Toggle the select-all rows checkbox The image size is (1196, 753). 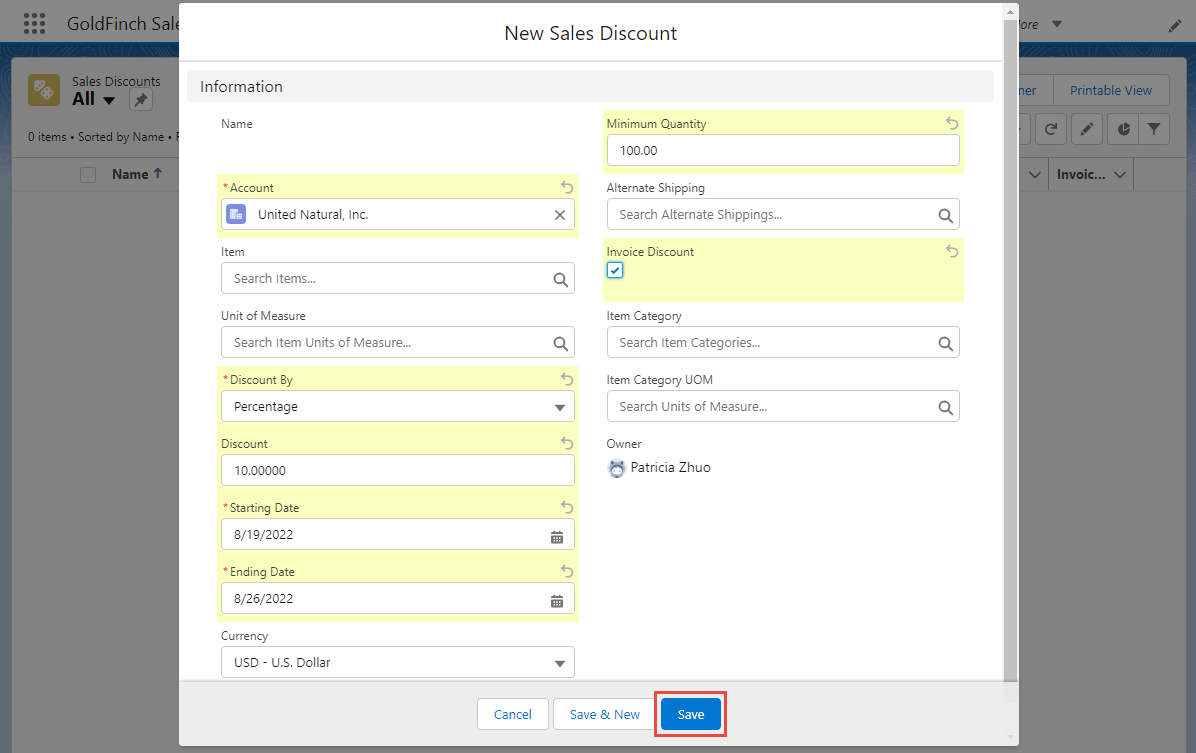coord(88,175)
